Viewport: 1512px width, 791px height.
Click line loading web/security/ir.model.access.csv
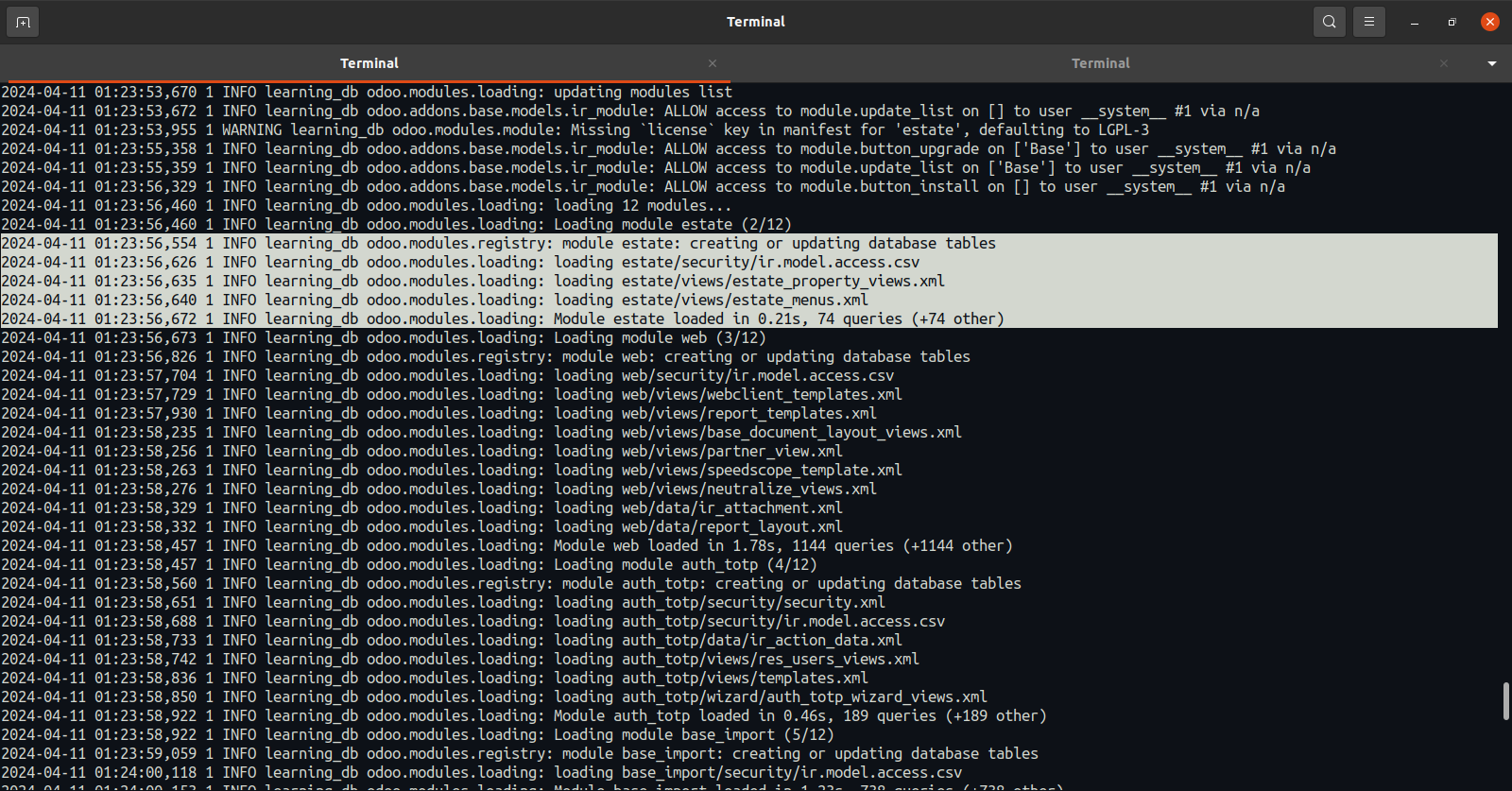pos(448,375)
